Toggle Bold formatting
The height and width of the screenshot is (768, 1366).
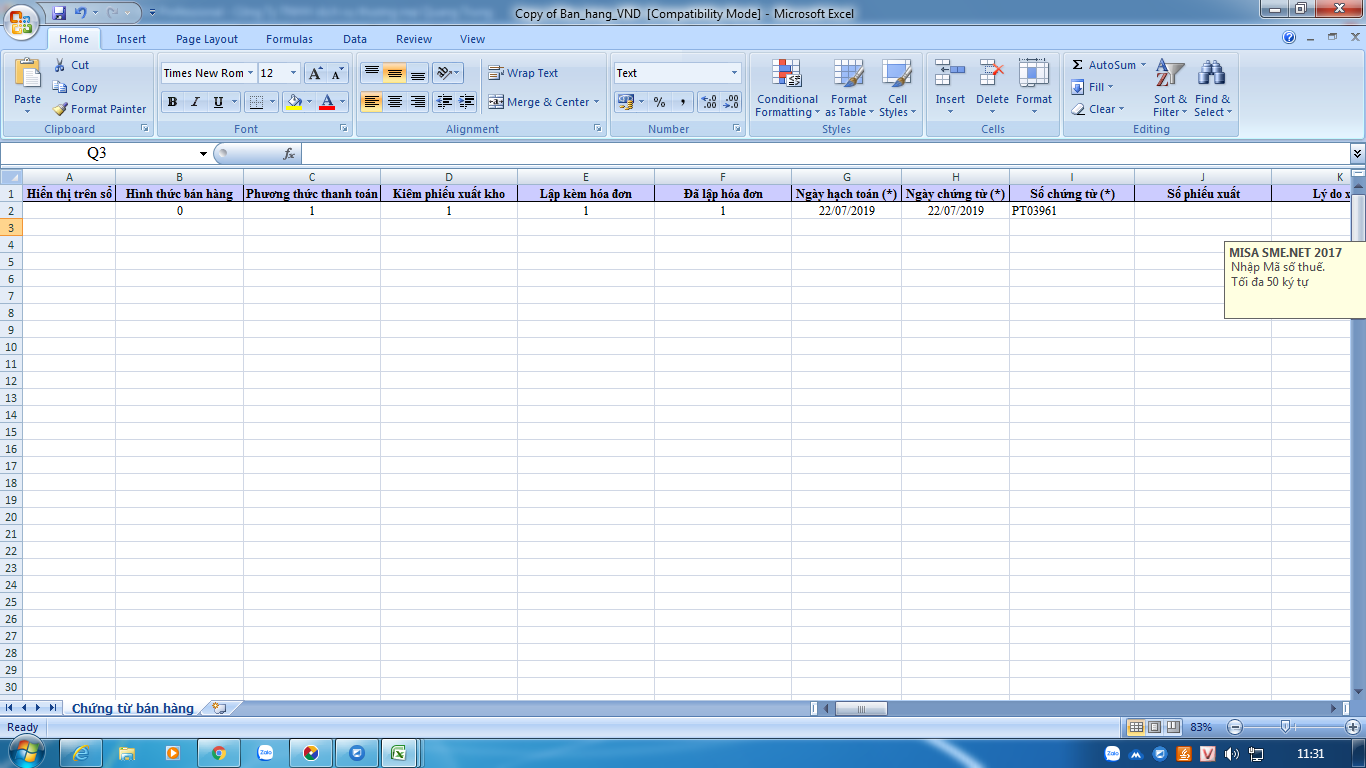click(173, 102)
